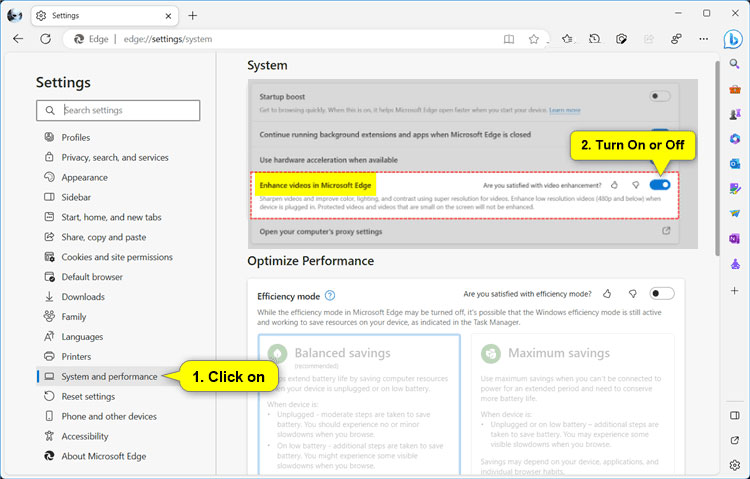Click thumbs up for efficiency mode
The image size is (750, 479).
coord(607,294)
